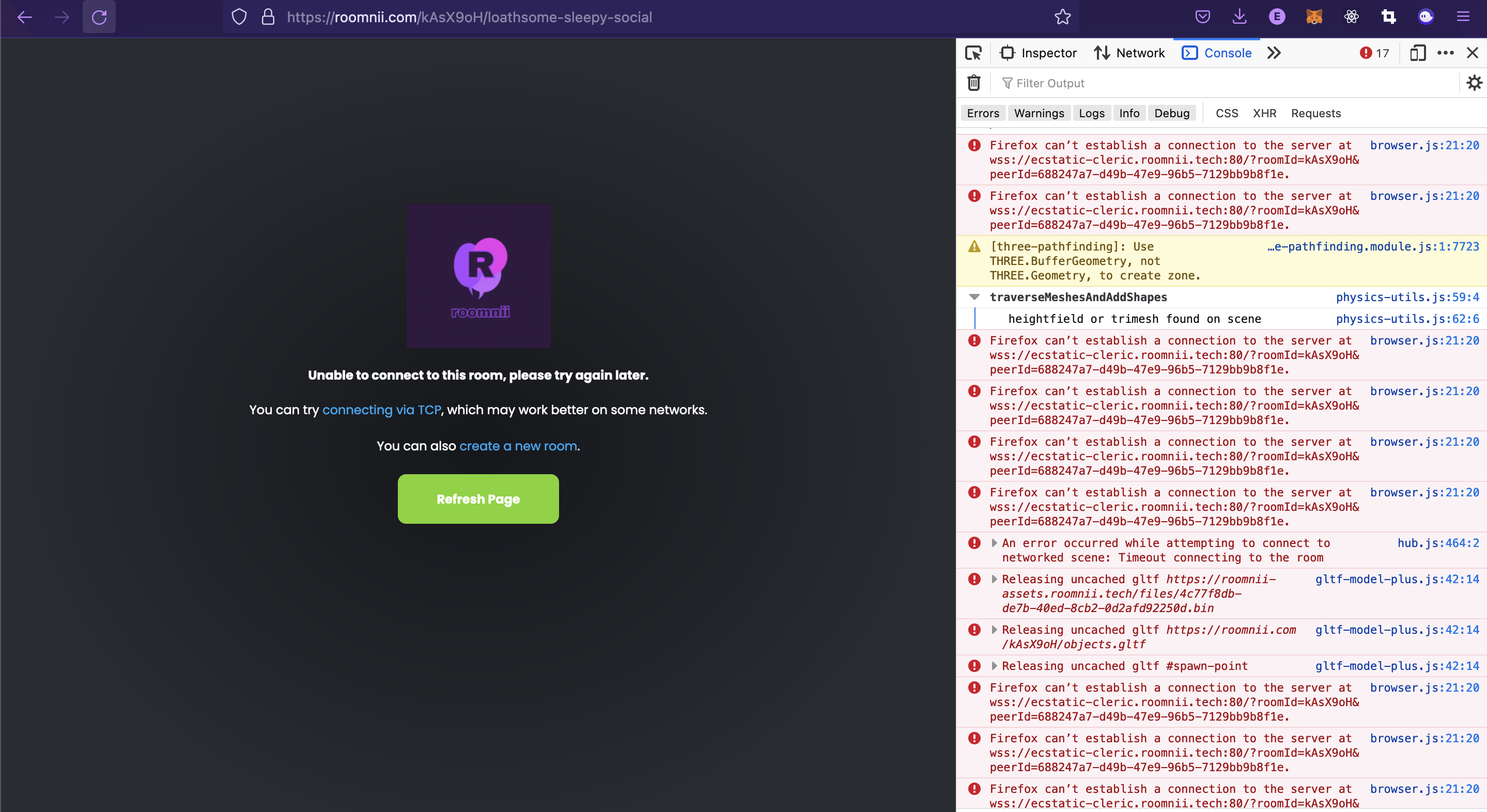
Task: Switch to the Network tab
Action: pyautogui.click(x=1129, y=53)
